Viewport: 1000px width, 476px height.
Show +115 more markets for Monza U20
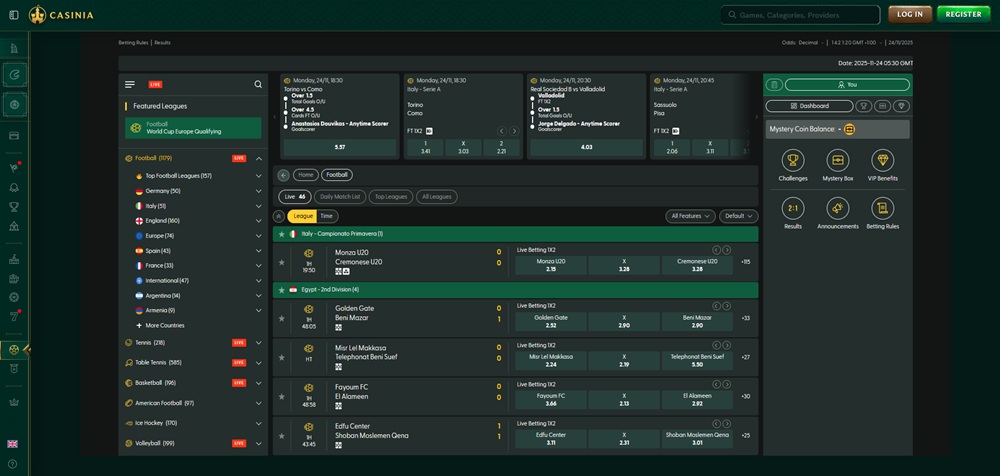746,262
